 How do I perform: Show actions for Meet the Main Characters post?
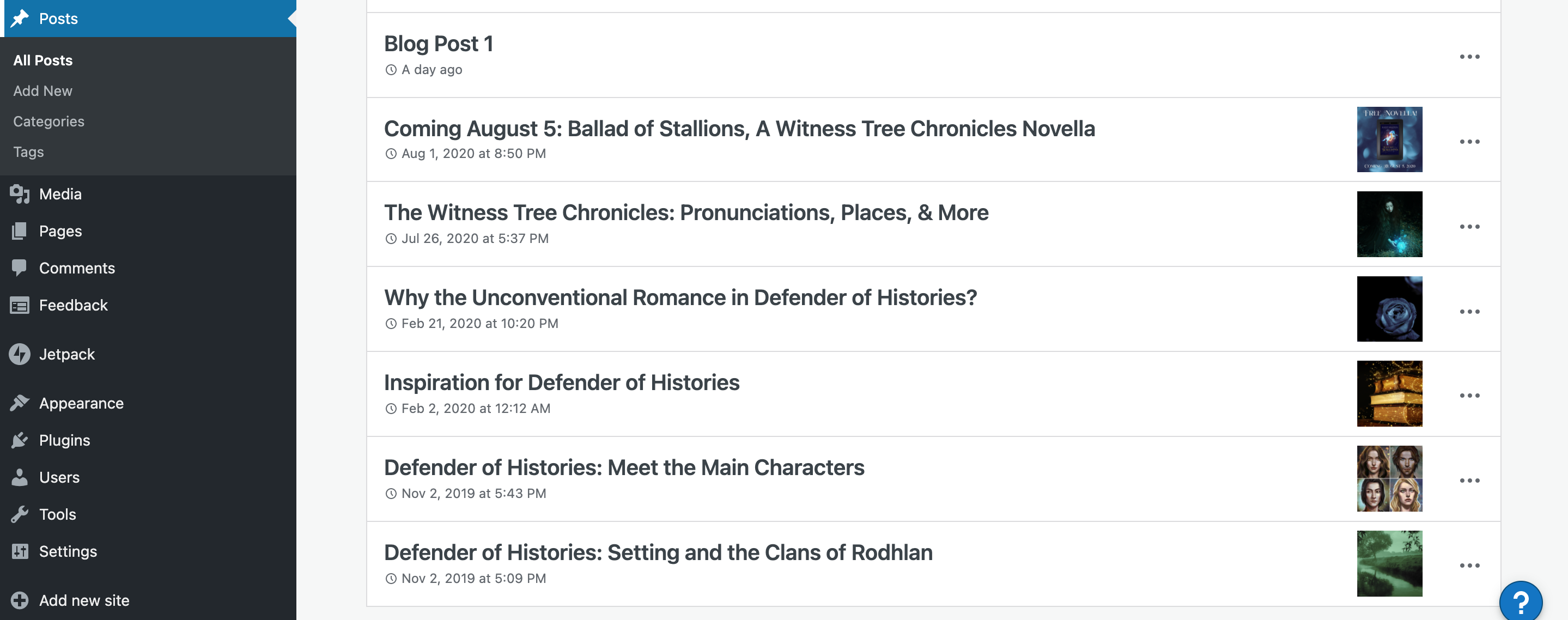point(1469,481)
